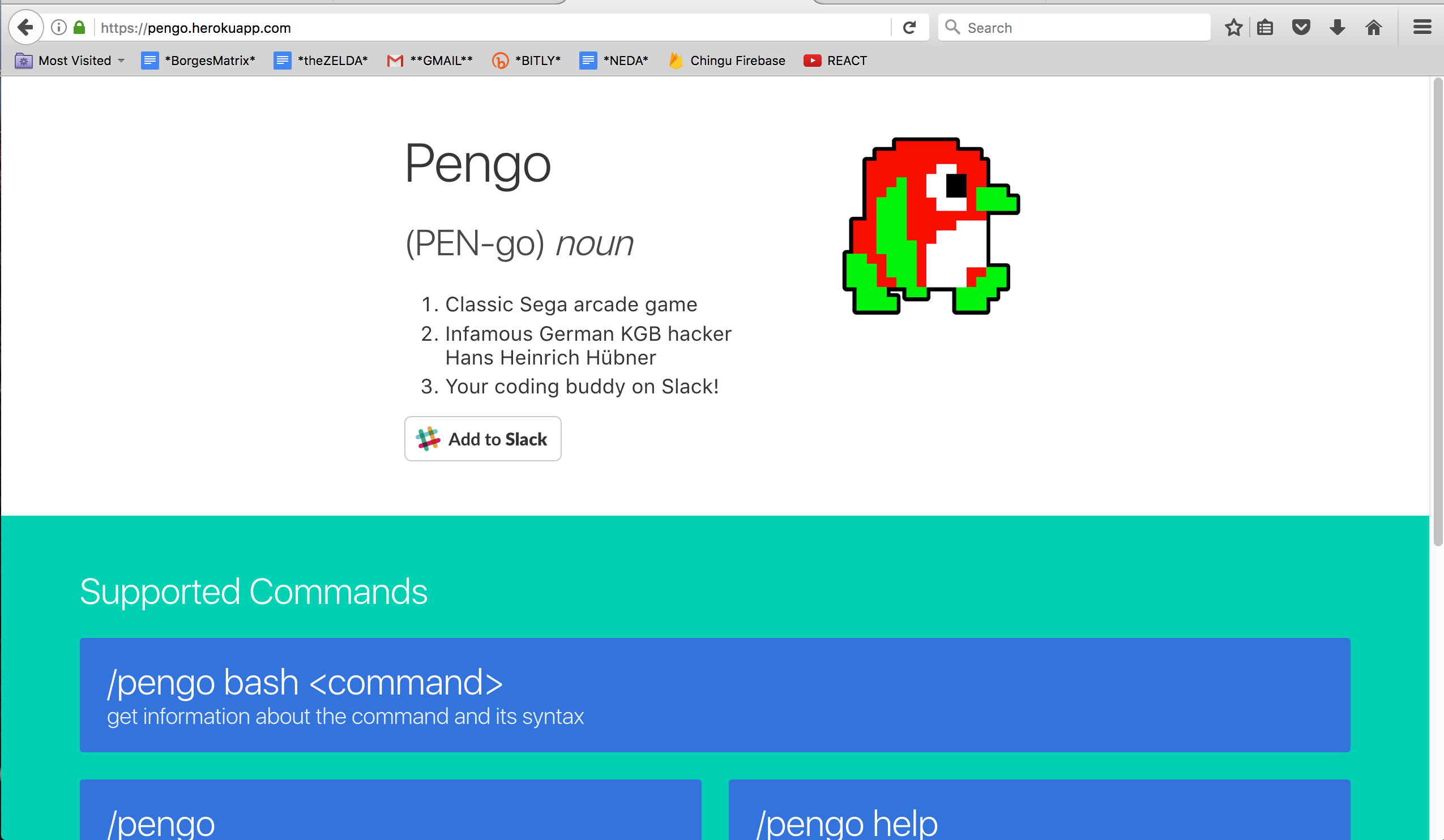
Task: Open the *BorgesMatrix* bookmark
Action: [x=198, y=61]
